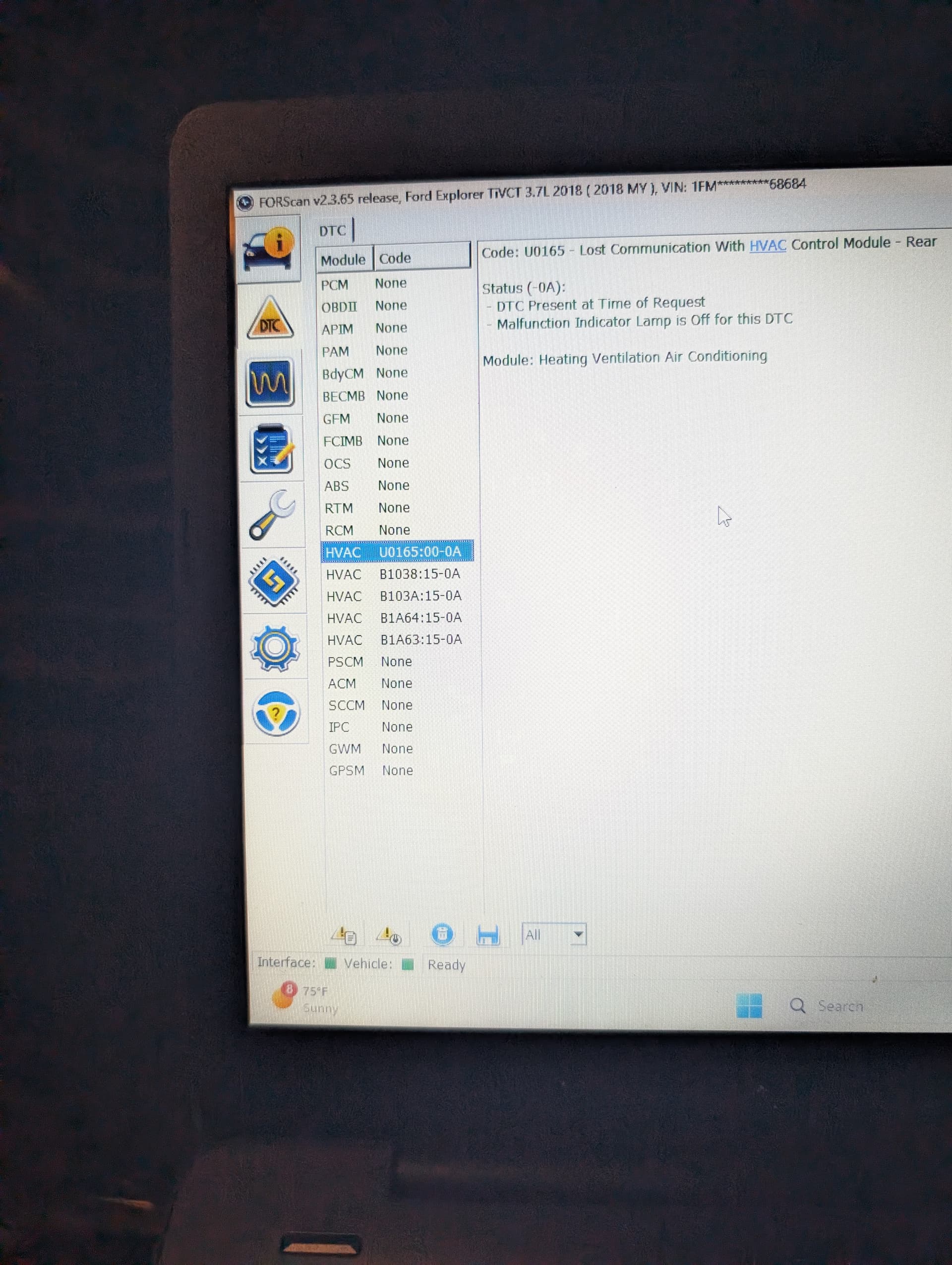Select the OBDII module row
Screen dimensions: 952x1265
pos(394,306)
